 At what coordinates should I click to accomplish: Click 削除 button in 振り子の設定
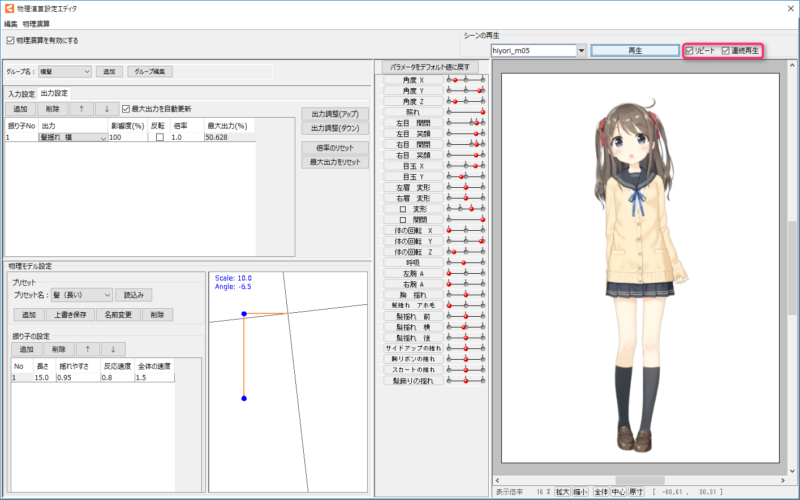(x=59, y=349)
